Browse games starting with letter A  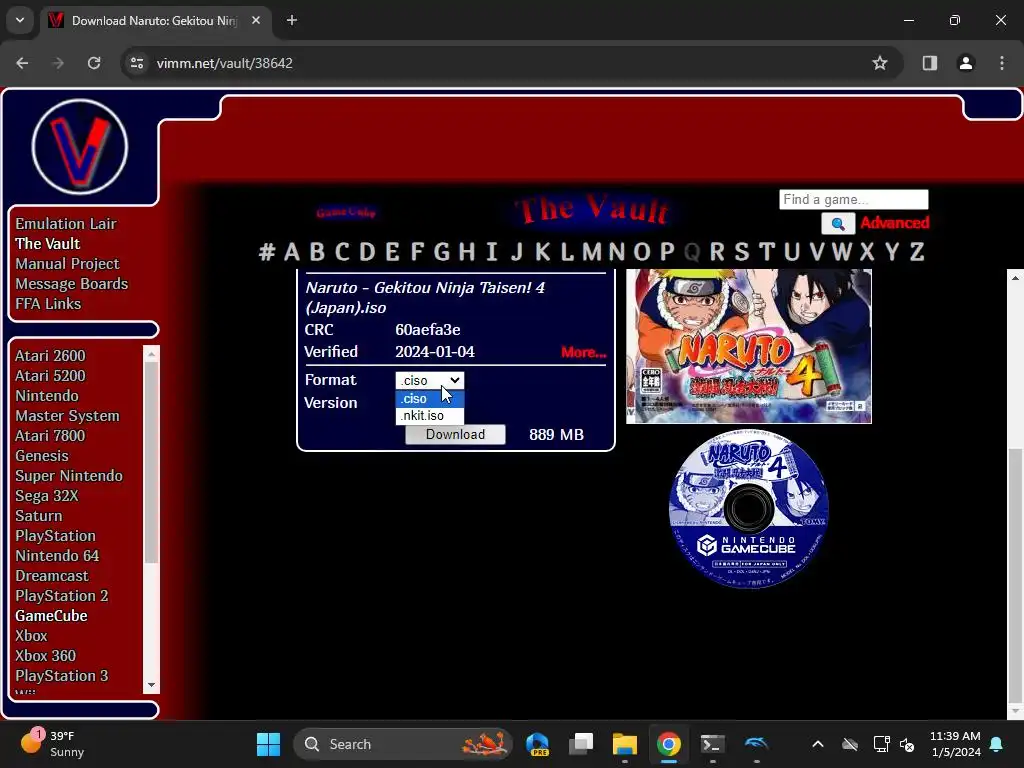pyautogui.click(x=292, y=251)
